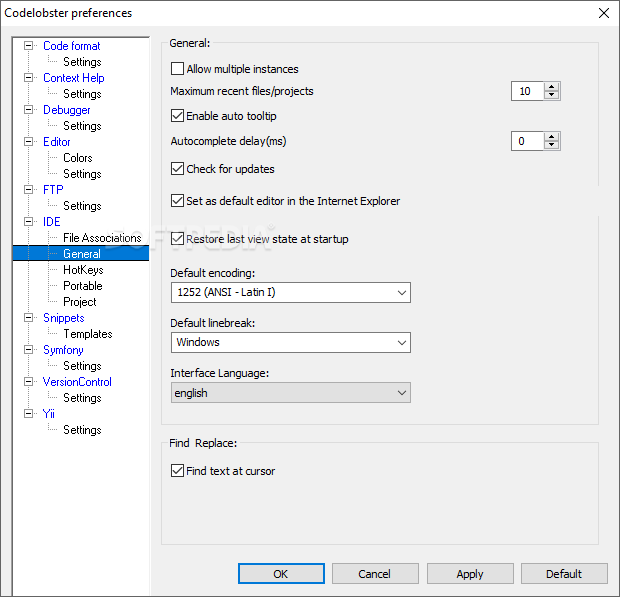This screenshot has width=620, height=597.
Task: Collapse the Editor tree node
Action: pos(28,142)
